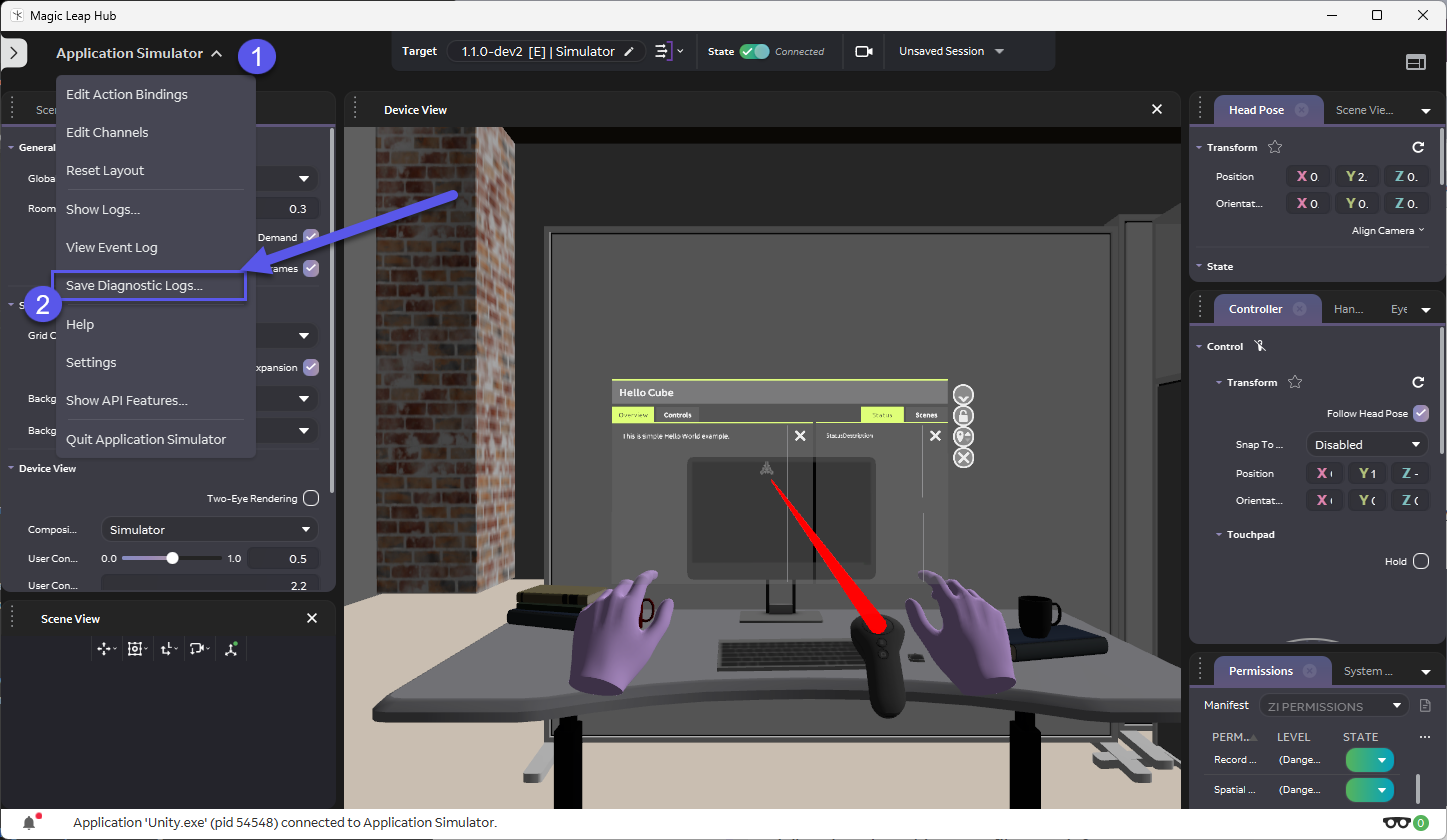Open the ZI PERMISSIONS manifest dropdown
Viewport: 1447px width, 840px height.
click(1334, 706)
